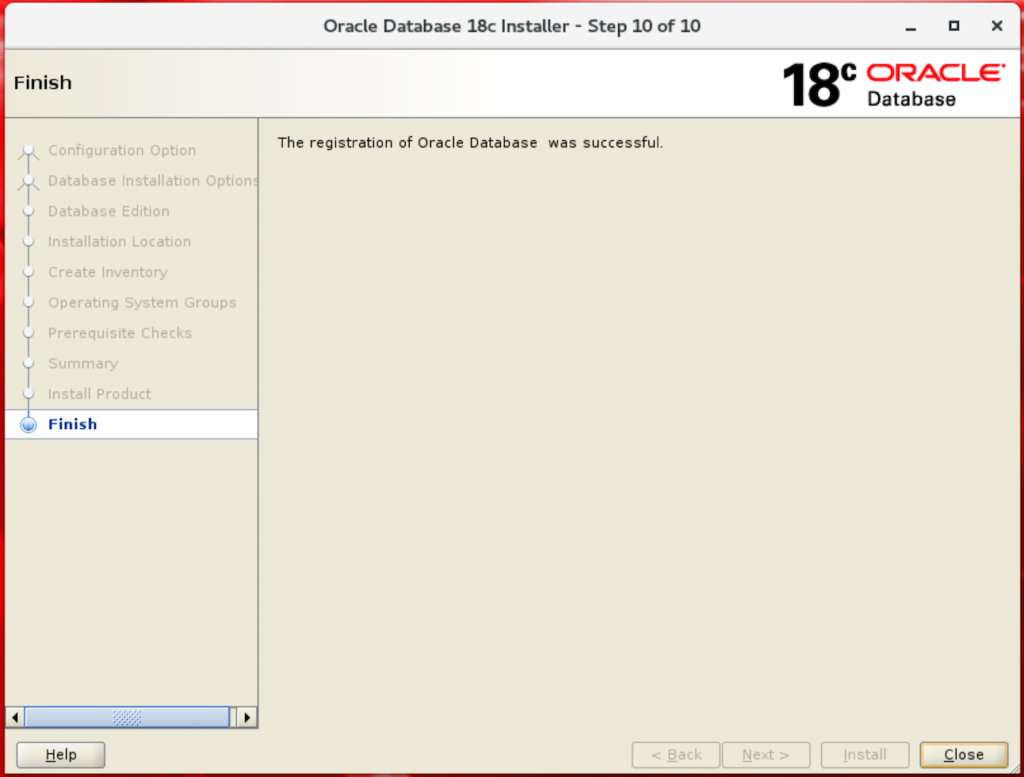Click the disabled Back button
This screenshot has width=1024, height=777.
point(676,755)
